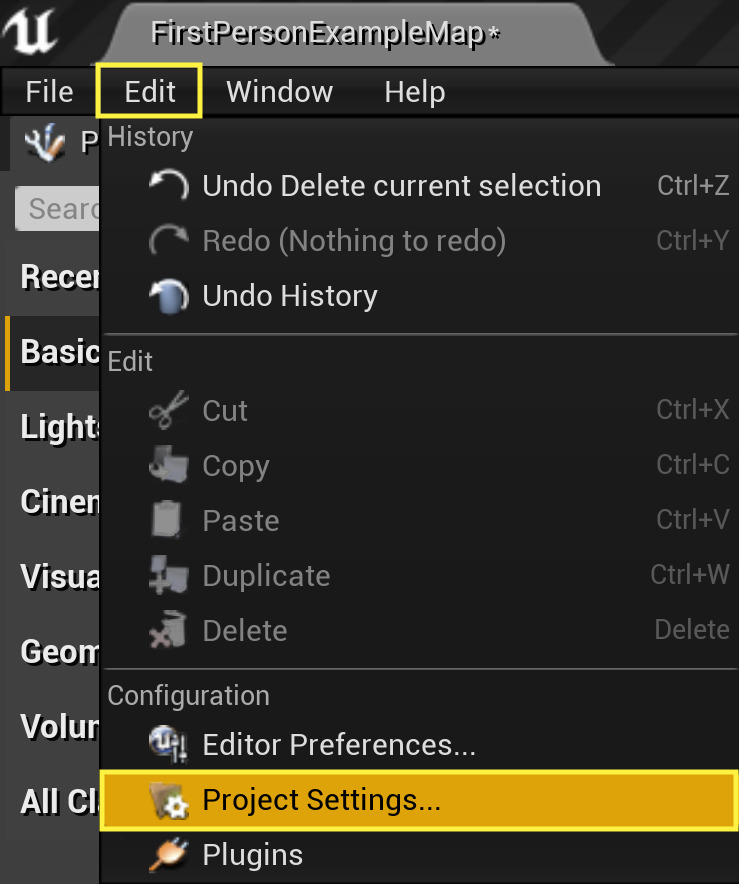The height and width of the screenshot is (884, 739).
Task: Open the Window menu
Action: 279,92
